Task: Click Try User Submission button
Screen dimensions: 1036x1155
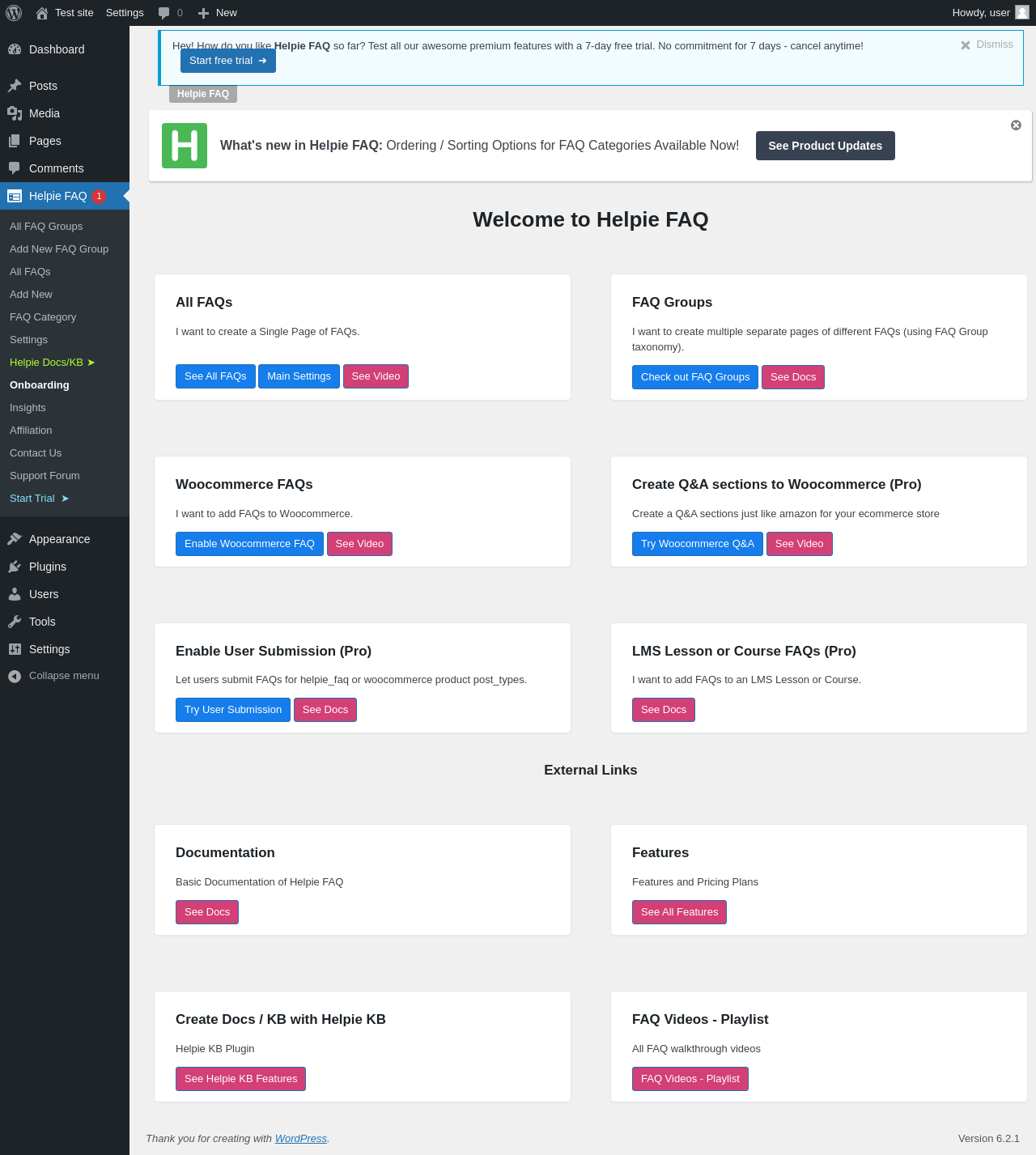Action: (x=233, y=710)
